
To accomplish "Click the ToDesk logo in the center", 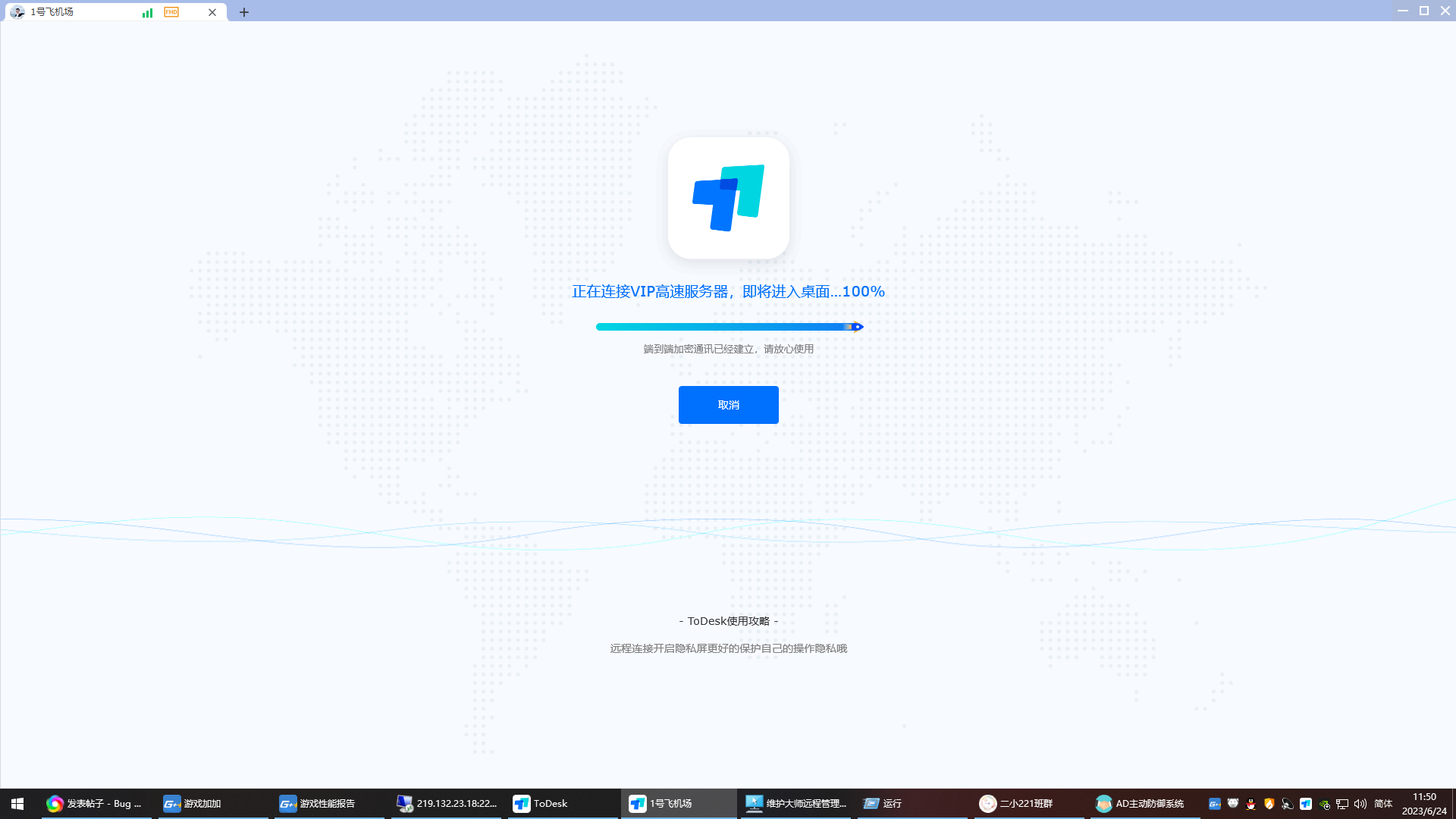I will coord(728,198).
